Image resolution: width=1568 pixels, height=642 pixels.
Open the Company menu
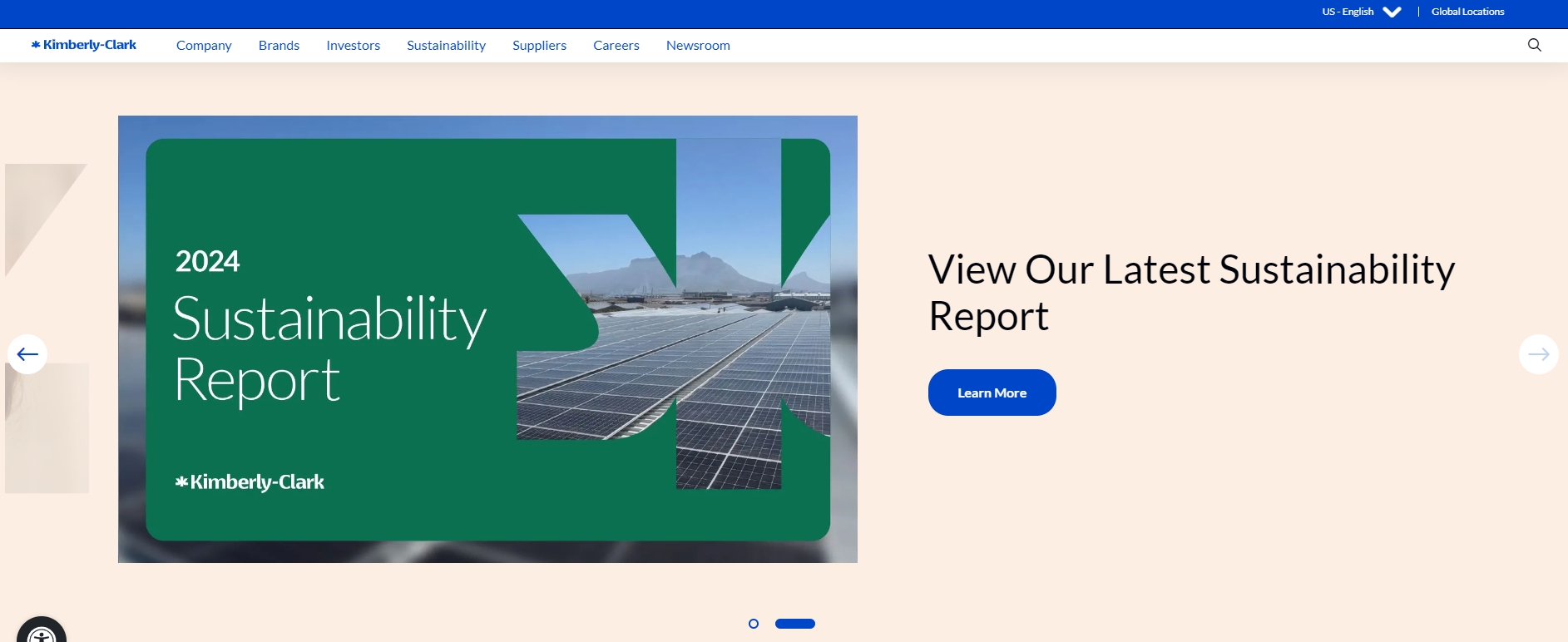click(x=204, y=46)
